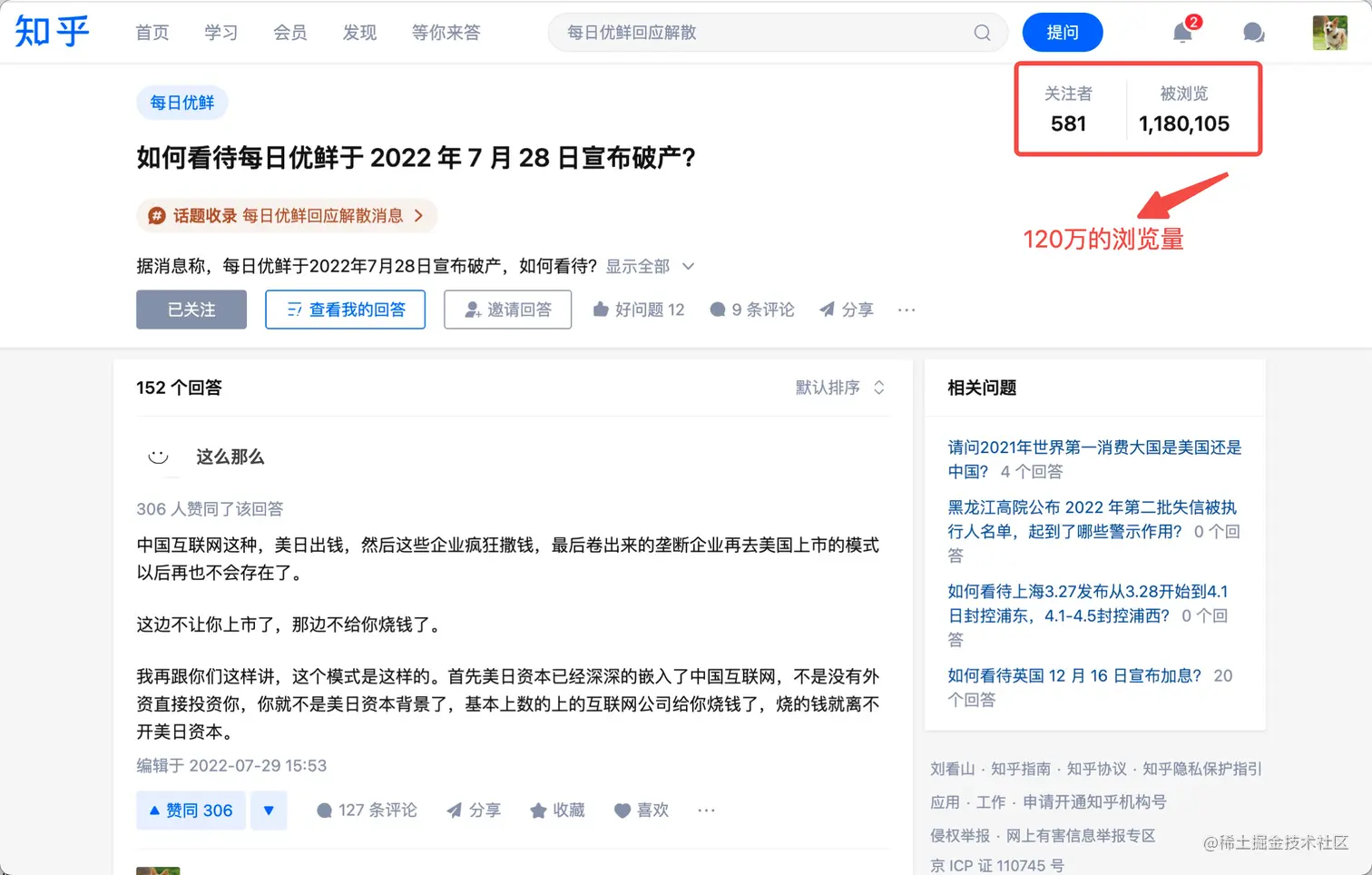Open the user avatar profile menu

pyautogui.click(x=1329, y=33)
